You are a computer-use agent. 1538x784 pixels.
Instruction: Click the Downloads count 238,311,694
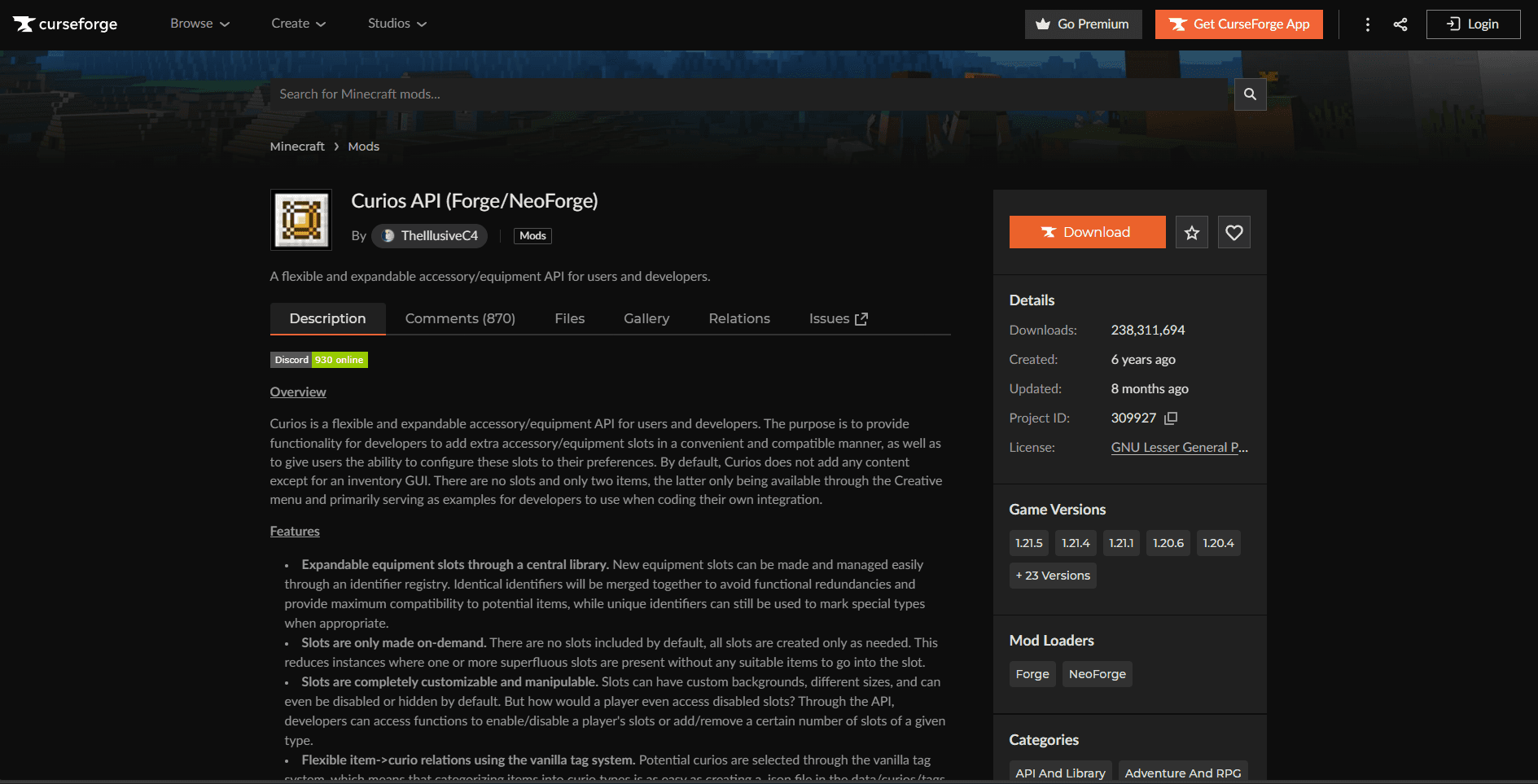click(x=1148, y=331)
